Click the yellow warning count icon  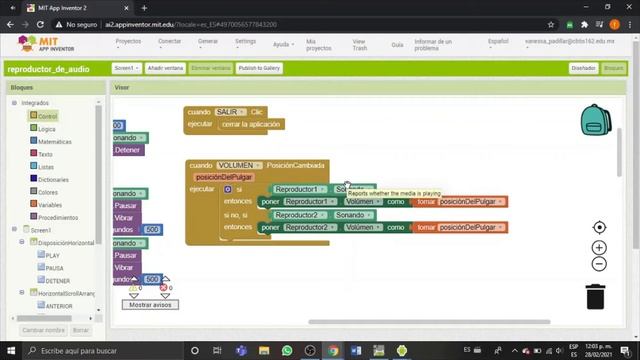click(x=133, y=288)
